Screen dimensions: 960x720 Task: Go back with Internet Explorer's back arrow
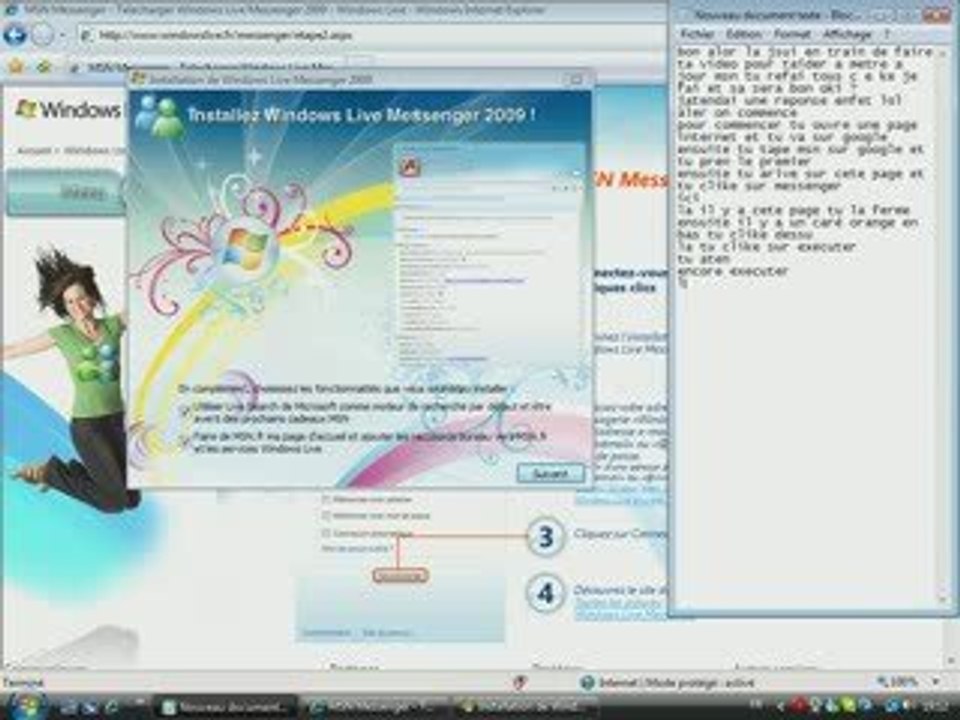tap(15, 35)
